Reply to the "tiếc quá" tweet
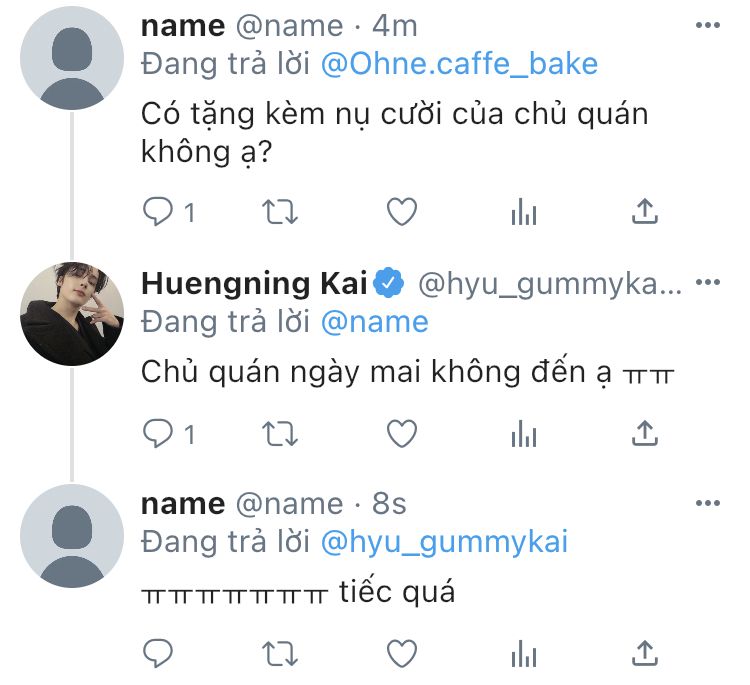 click(158, 653)
